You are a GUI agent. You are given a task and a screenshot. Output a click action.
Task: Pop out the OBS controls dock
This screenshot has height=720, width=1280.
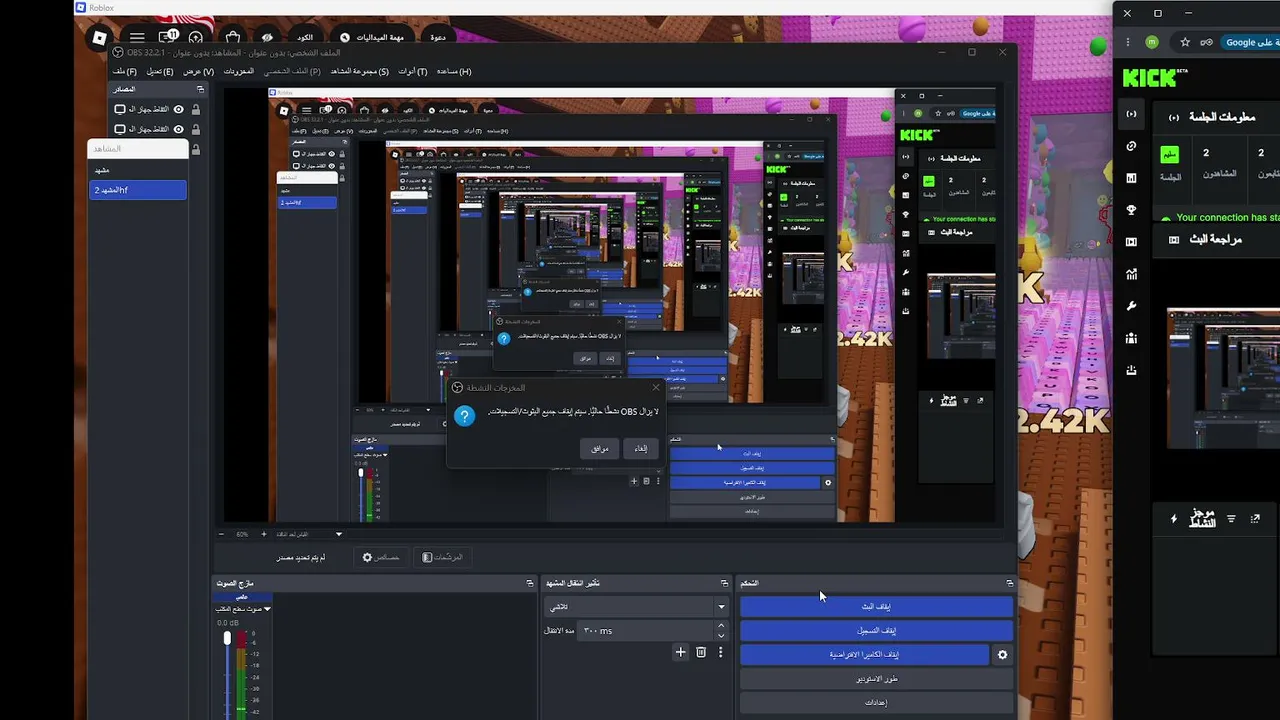(1009, 583)
